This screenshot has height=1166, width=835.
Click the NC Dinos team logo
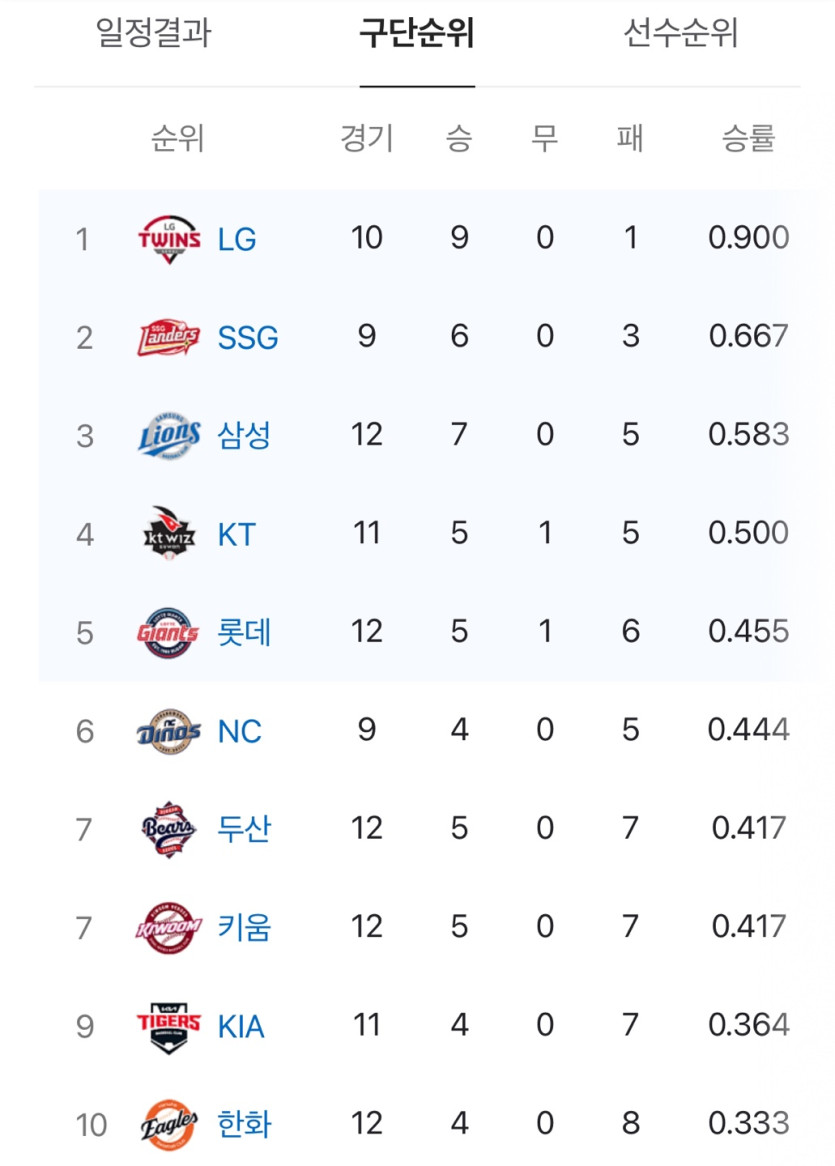coord(169,731)
